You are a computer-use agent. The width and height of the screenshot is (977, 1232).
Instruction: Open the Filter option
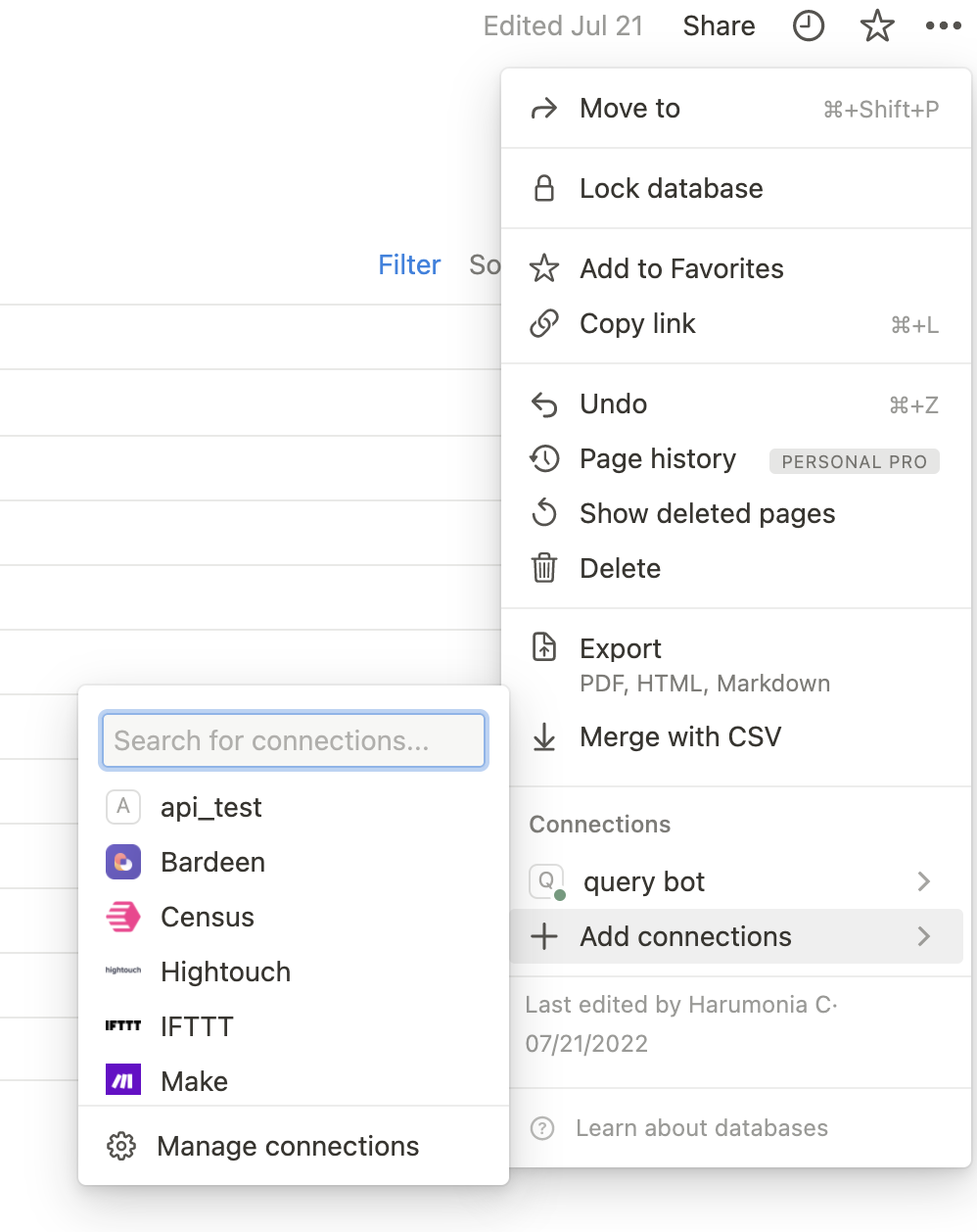click(x=409, y=264)
